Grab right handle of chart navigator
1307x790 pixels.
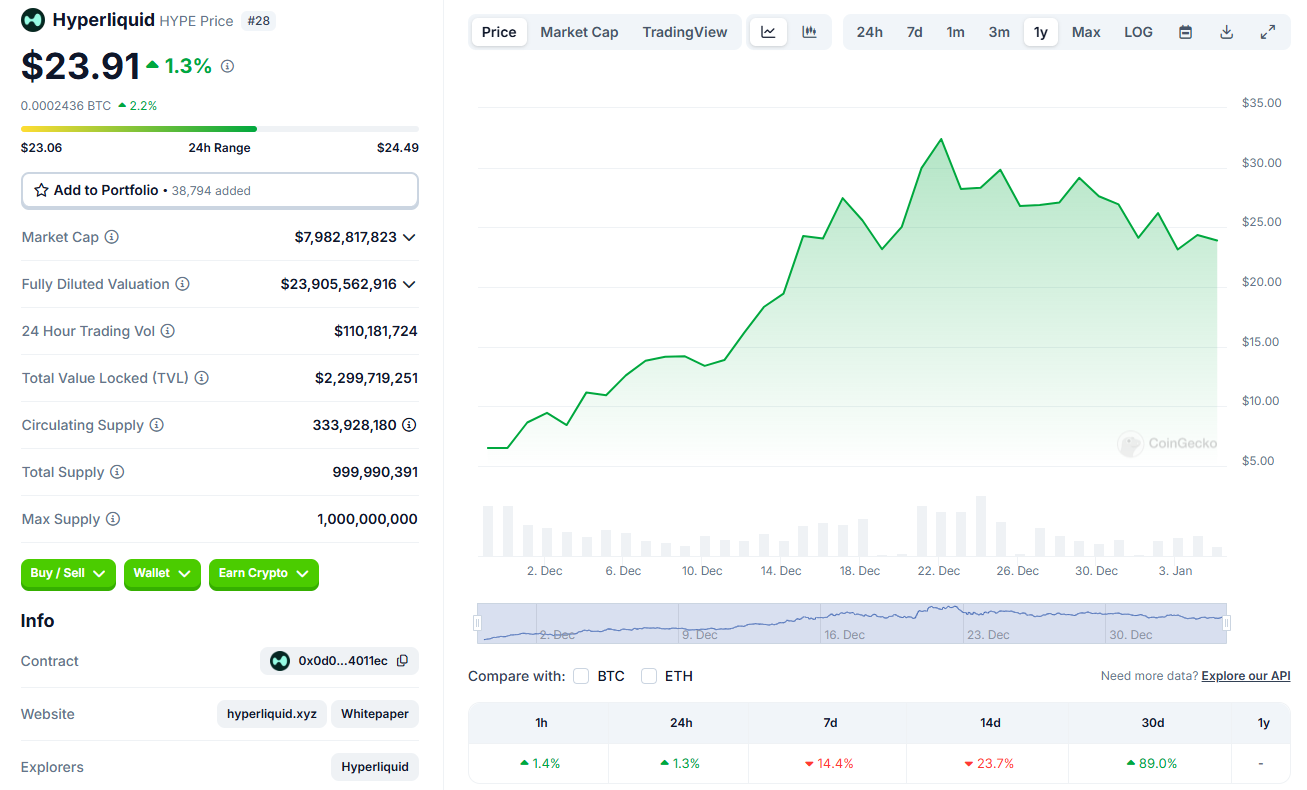pos(1226,623)
